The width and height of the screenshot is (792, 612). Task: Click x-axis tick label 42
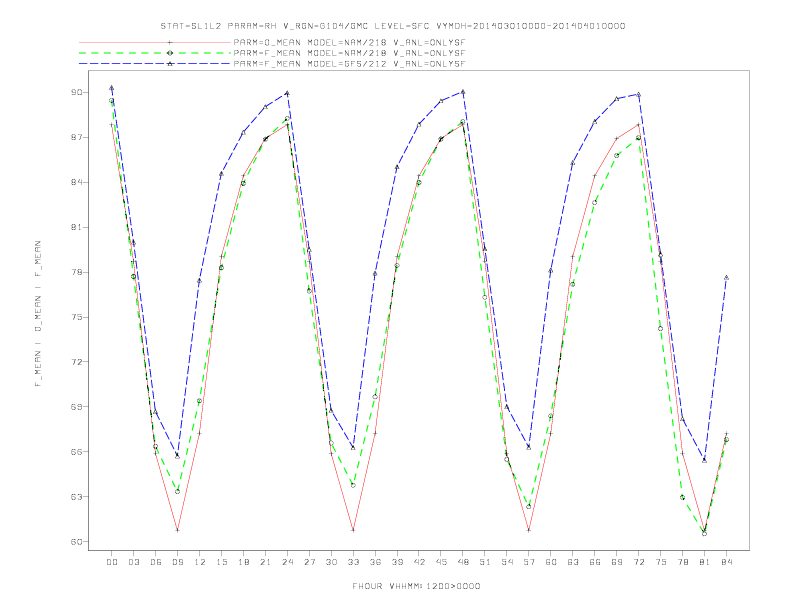pos(419,562)
